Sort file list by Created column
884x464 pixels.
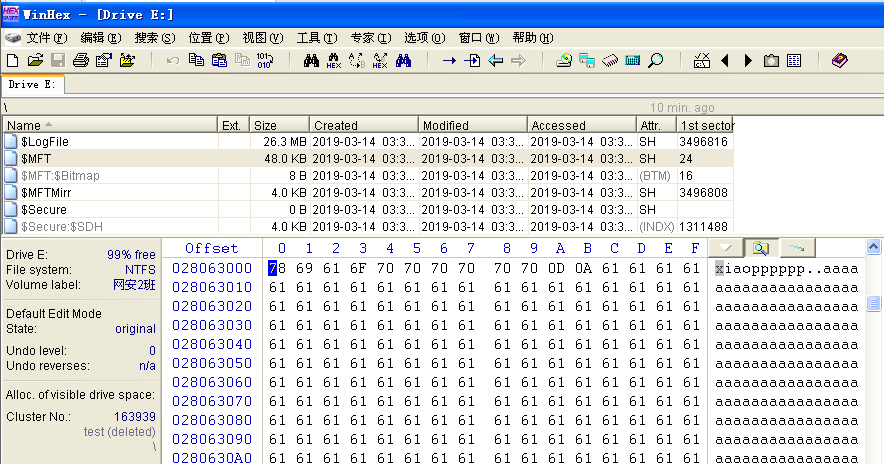pyautogui.click(x=364, y=125)
